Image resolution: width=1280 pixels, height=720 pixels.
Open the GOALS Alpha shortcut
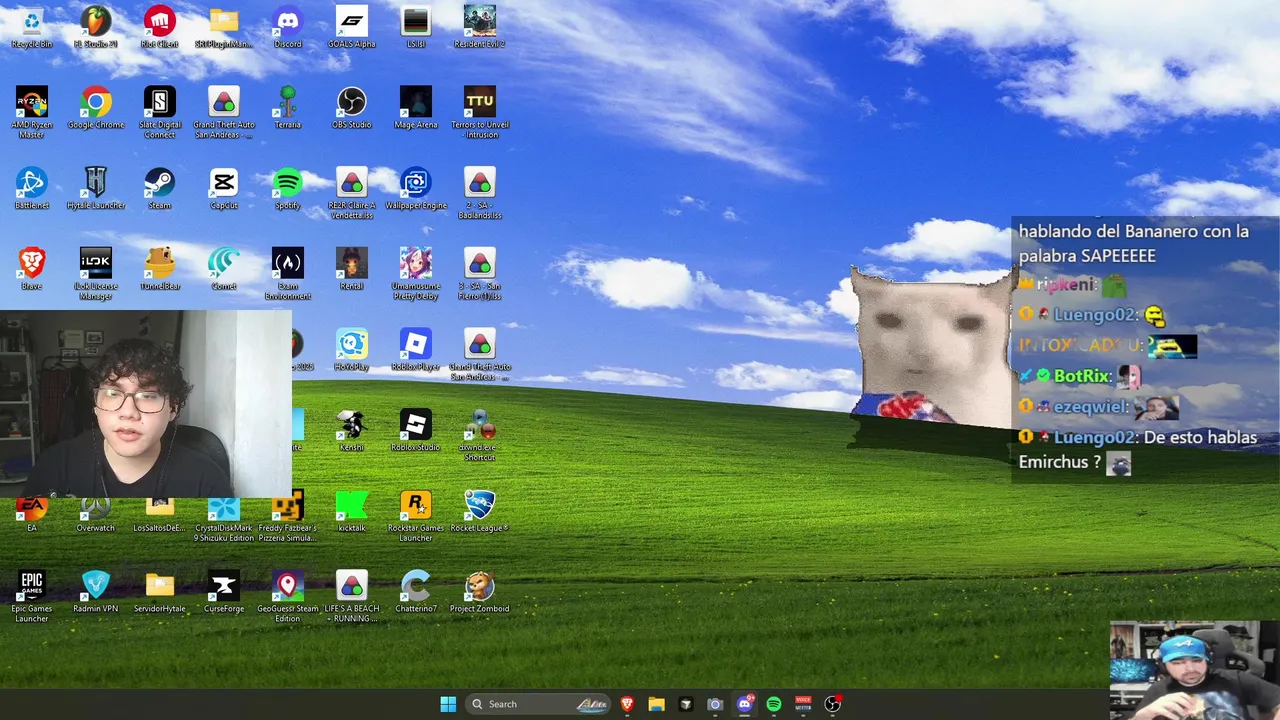click(352, 26)
